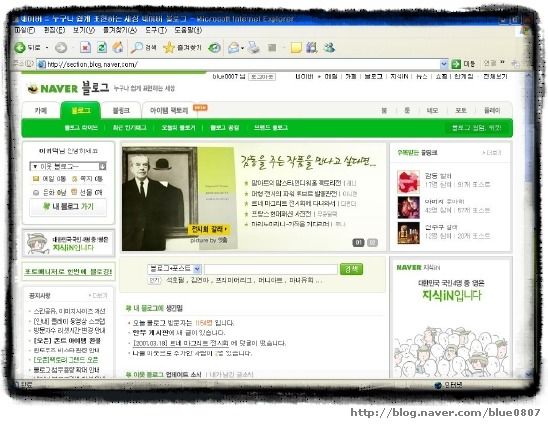Click the 플레이 link in right tab bar
The height and width of the screenshot is (434, 548).
coord(492,110)
